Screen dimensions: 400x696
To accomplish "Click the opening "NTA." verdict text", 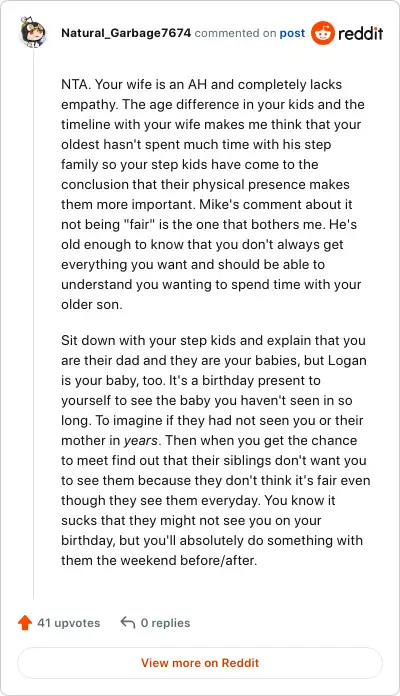I will (76, 84).
